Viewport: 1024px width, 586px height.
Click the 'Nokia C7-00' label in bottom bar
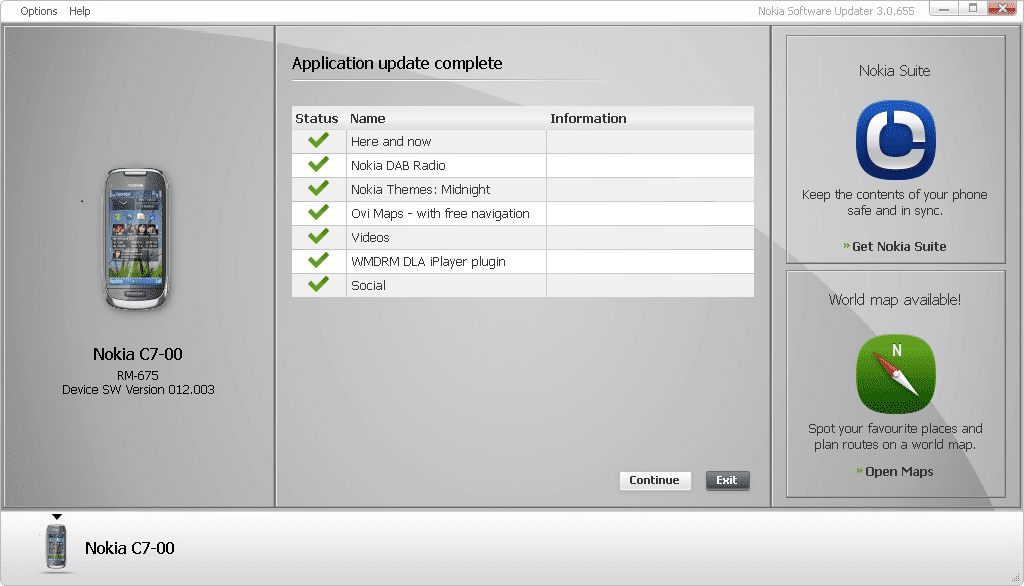pos(130,548)
